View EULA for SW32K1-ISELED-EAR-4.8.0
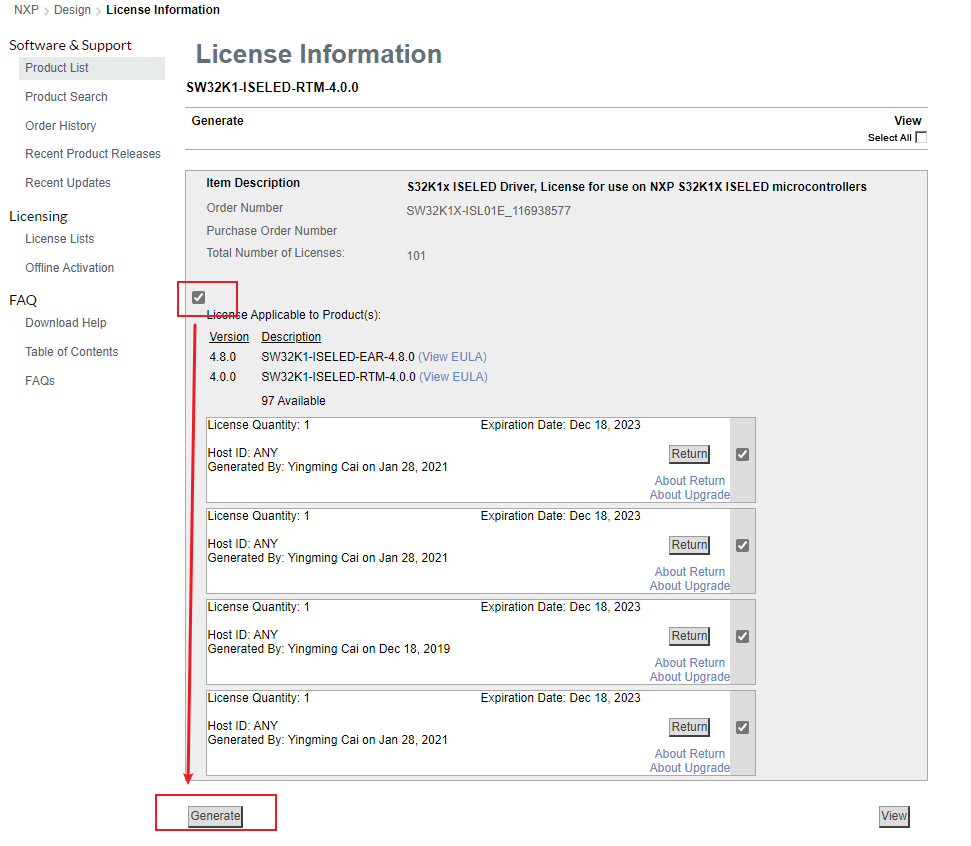 coord(453,357)
